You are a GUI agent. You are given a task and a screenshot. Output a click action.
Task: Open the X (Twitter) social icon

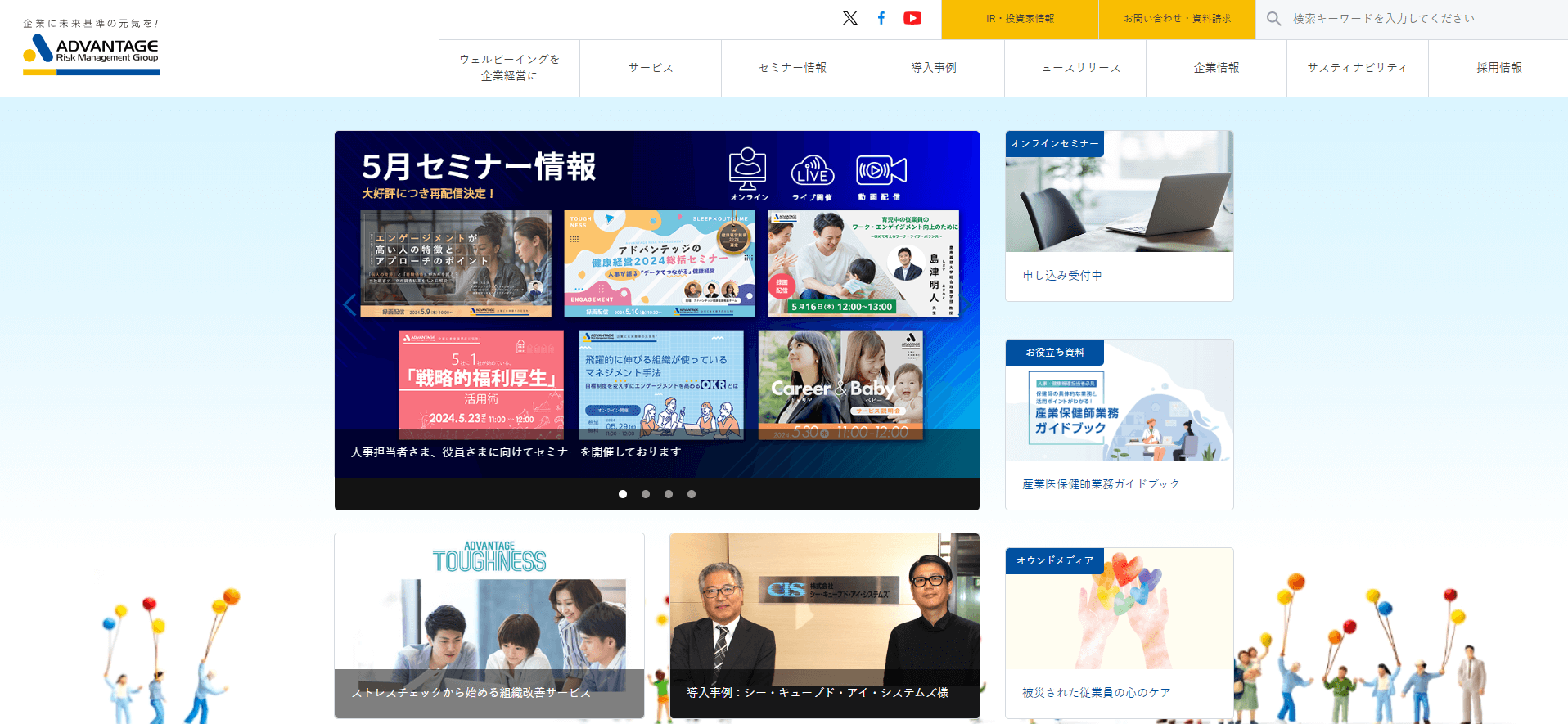coord(850,18)
